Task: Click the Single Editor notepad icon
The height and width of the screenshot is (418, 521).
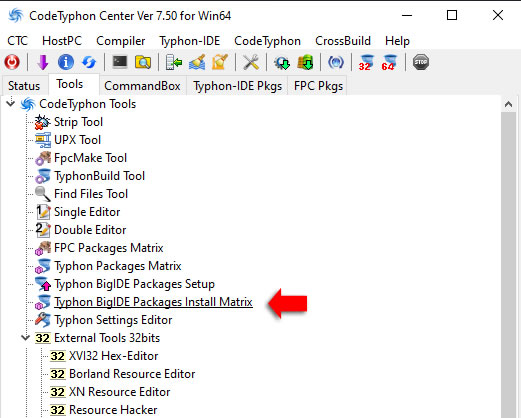Action: tap(43, 212)
